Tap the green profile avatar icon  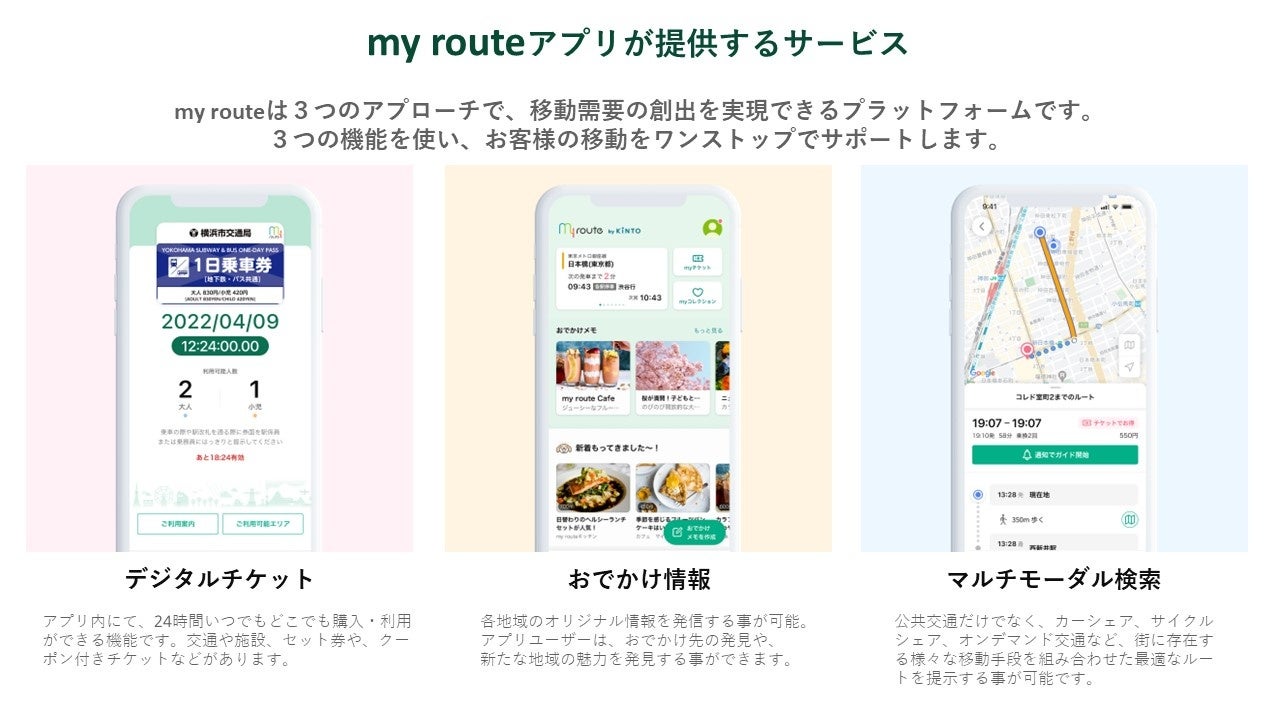712,228
